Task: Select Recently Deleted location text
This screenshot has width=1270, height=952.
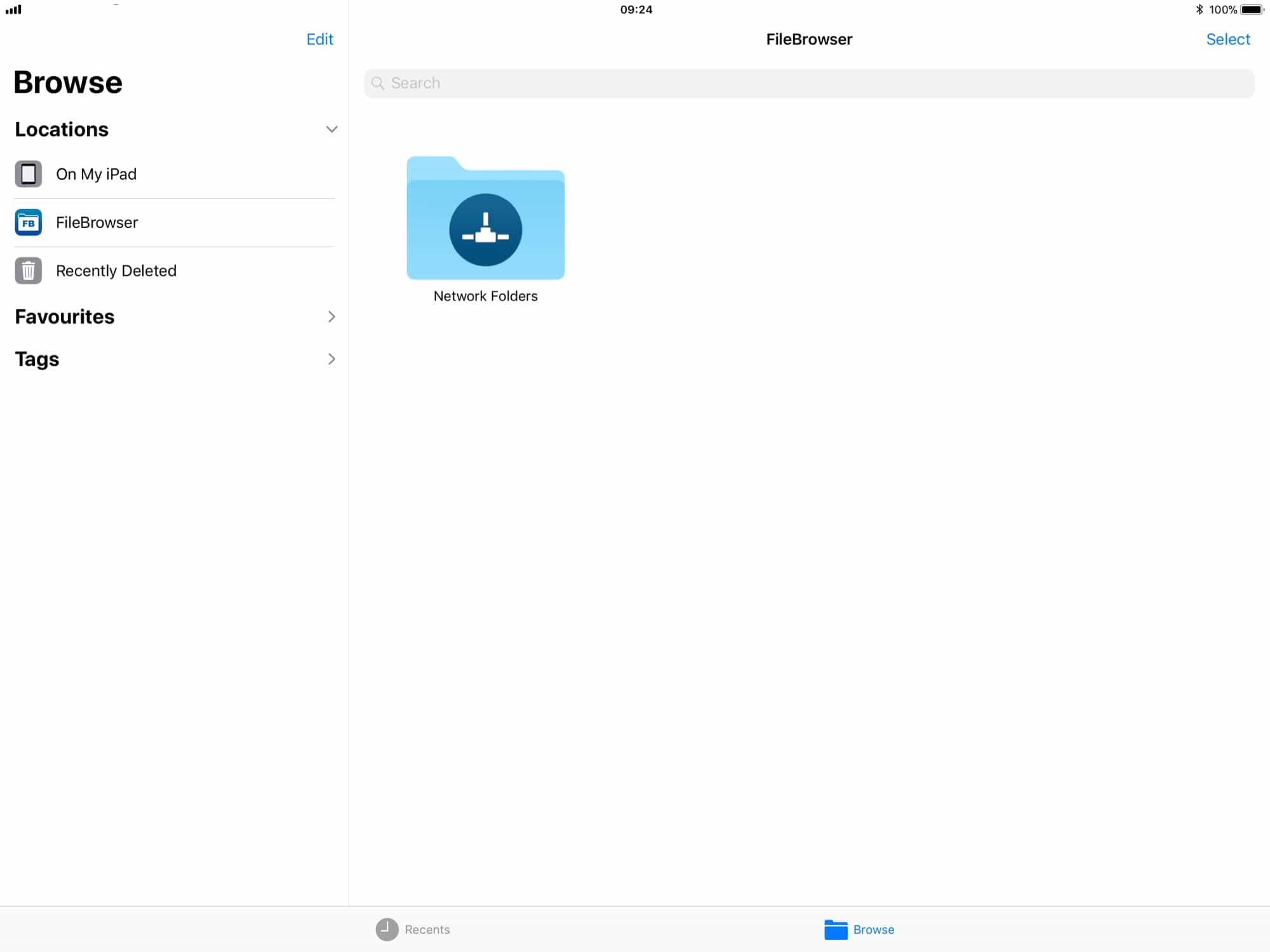Action: click(x=116, y=271)
